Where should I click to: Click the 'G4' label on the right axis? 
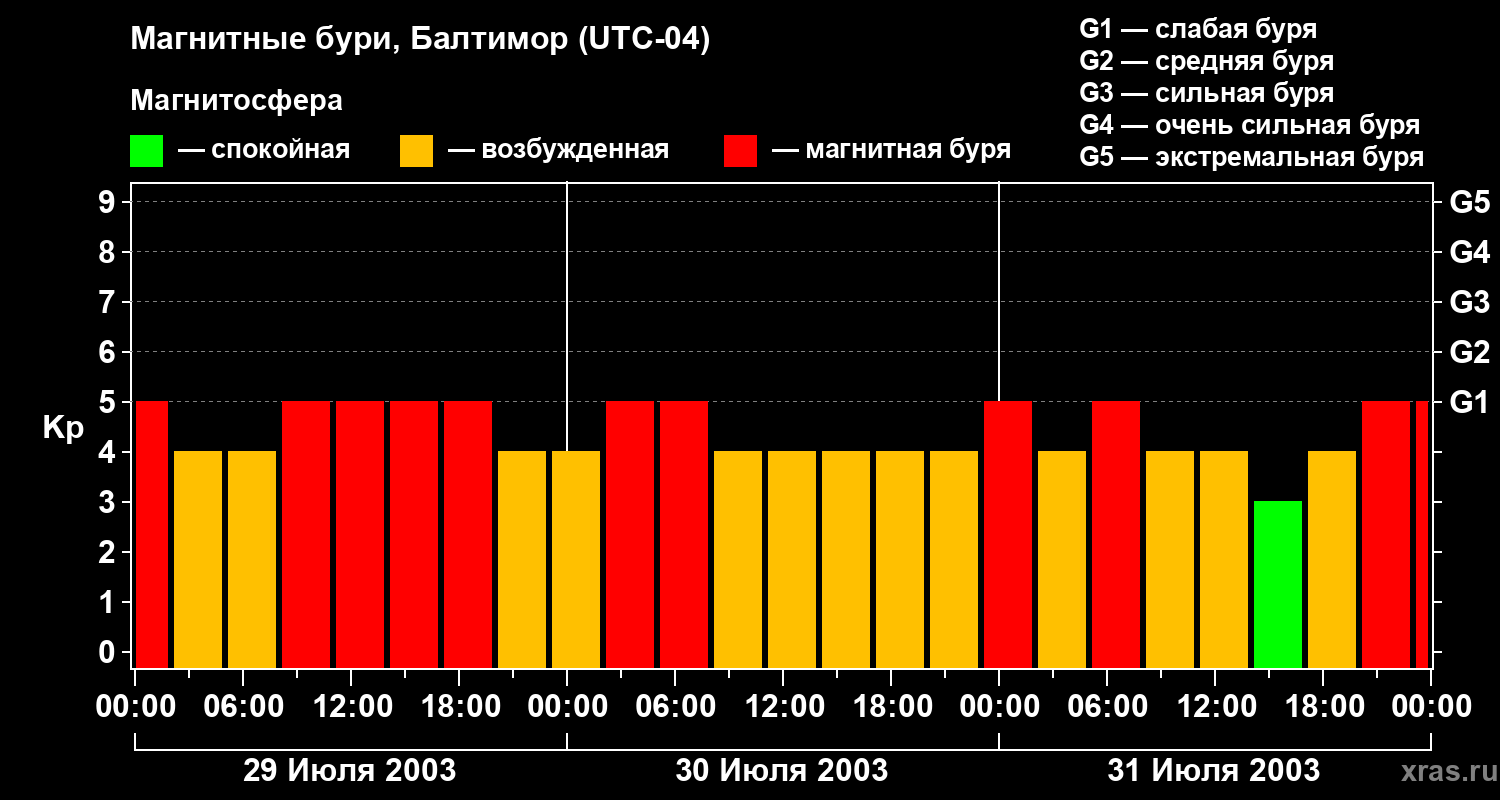point(1469,252)
